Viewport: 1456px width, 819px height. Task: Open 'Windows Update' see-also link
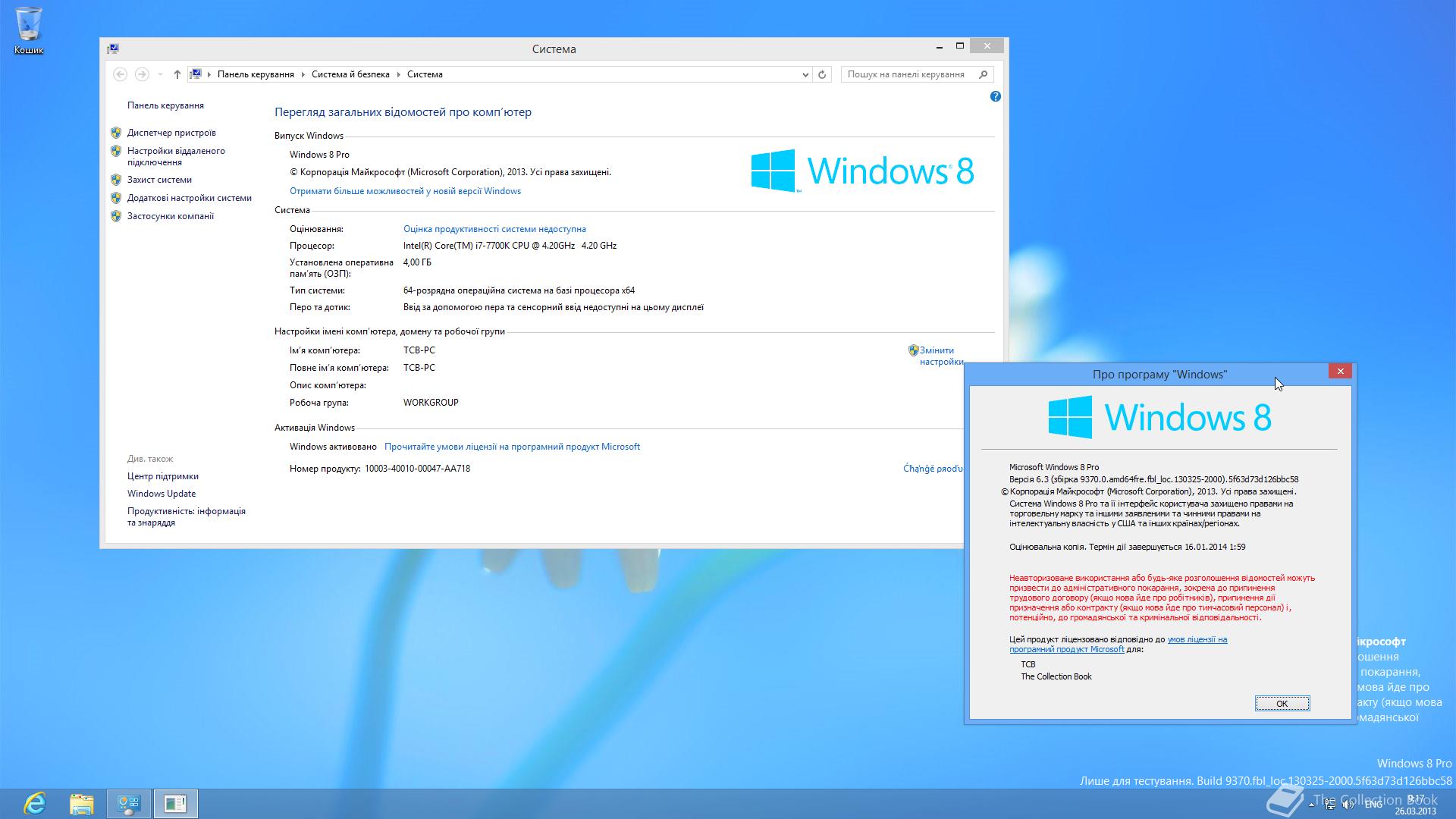[x=162, y=494]
